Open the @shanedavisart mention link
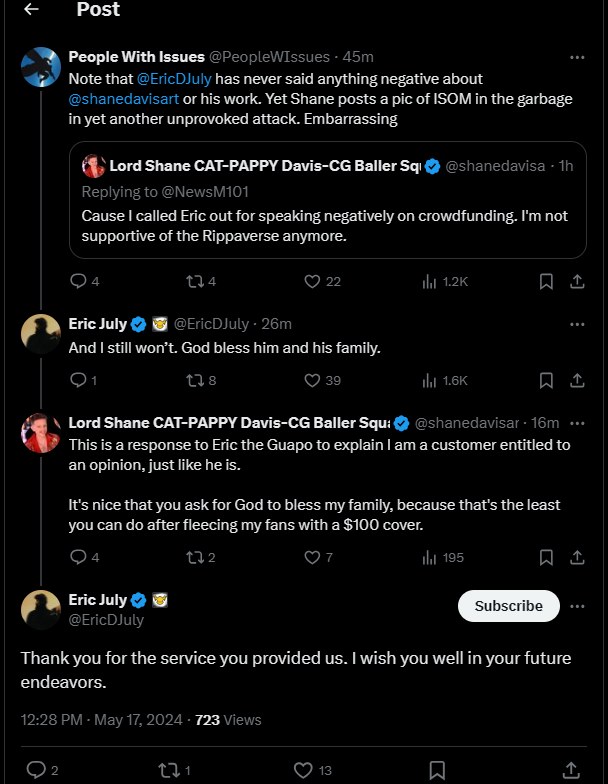Screen dimensions: 608x784 (124, 99)
